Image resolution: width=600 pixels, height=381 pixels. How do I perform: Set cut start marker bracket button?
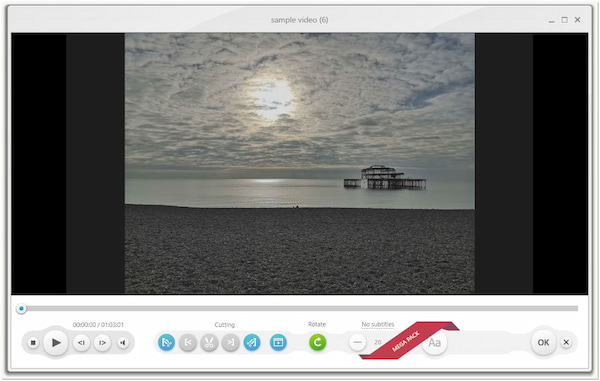pyautogui.click(x=188, y=342)
